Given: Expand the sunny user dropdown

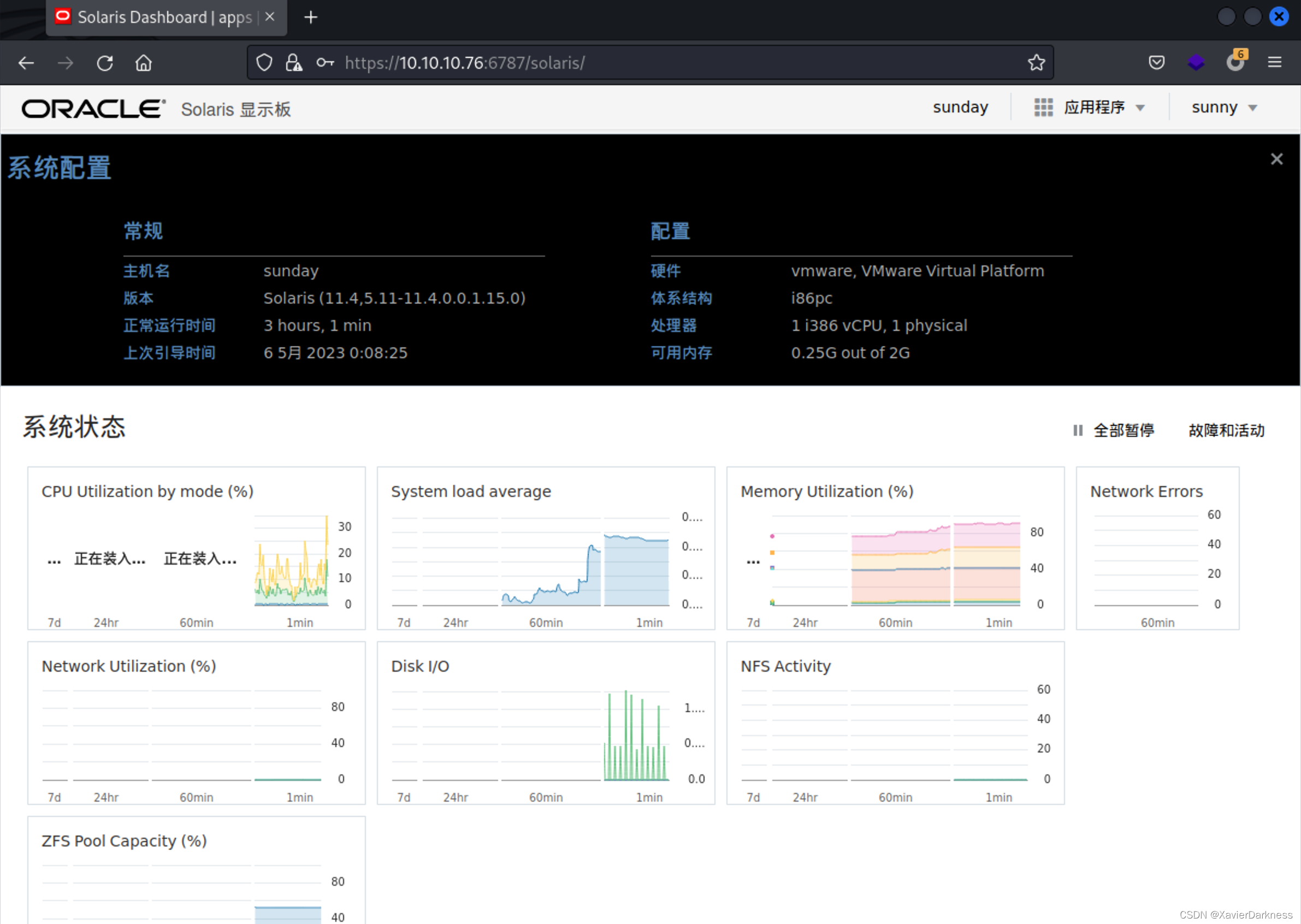Looking at the screenshot, I should pos(1225,108).
